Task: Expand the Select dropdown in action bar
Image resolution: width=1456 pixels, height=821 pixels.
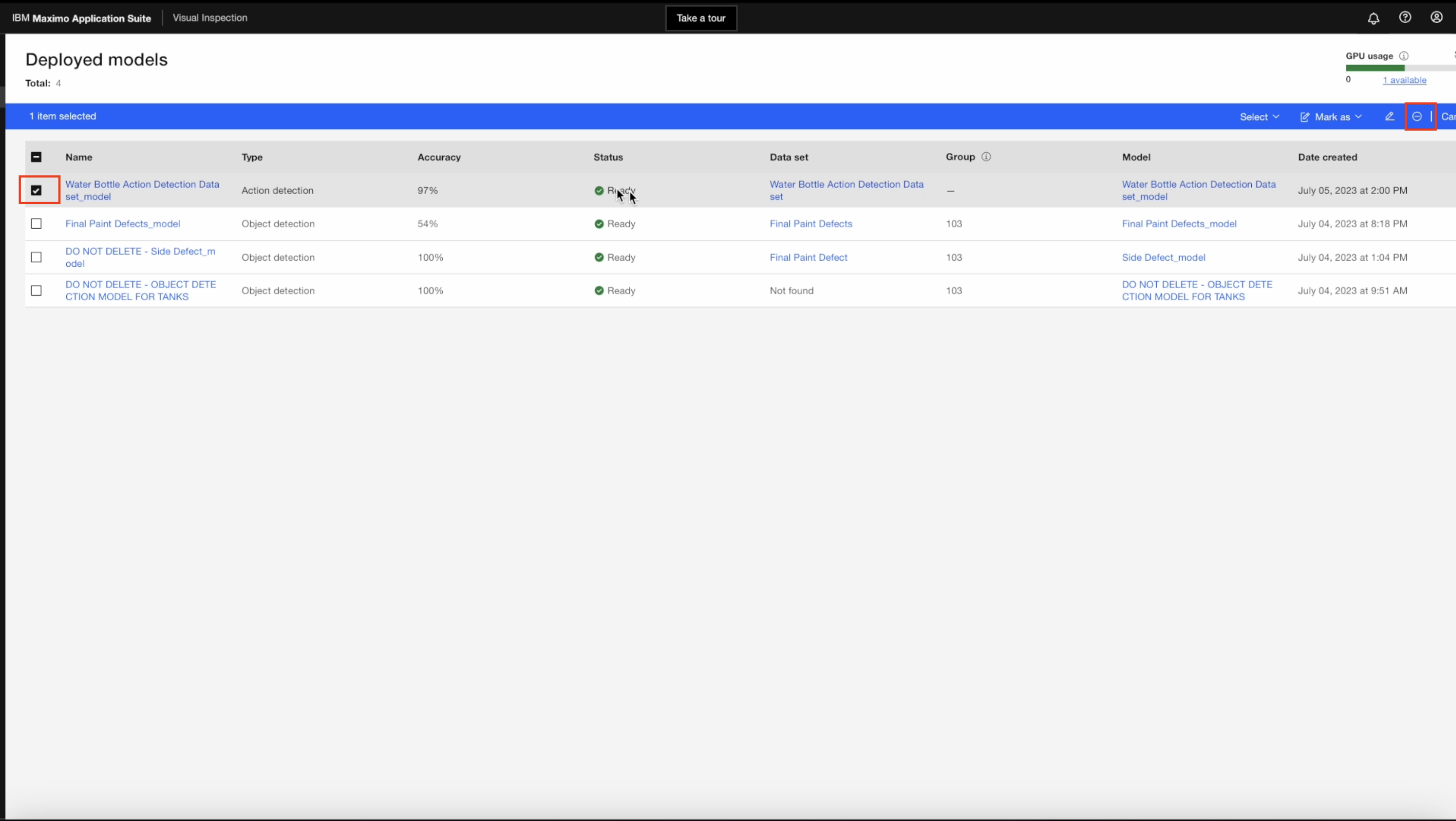Action: coord(1259,117)
